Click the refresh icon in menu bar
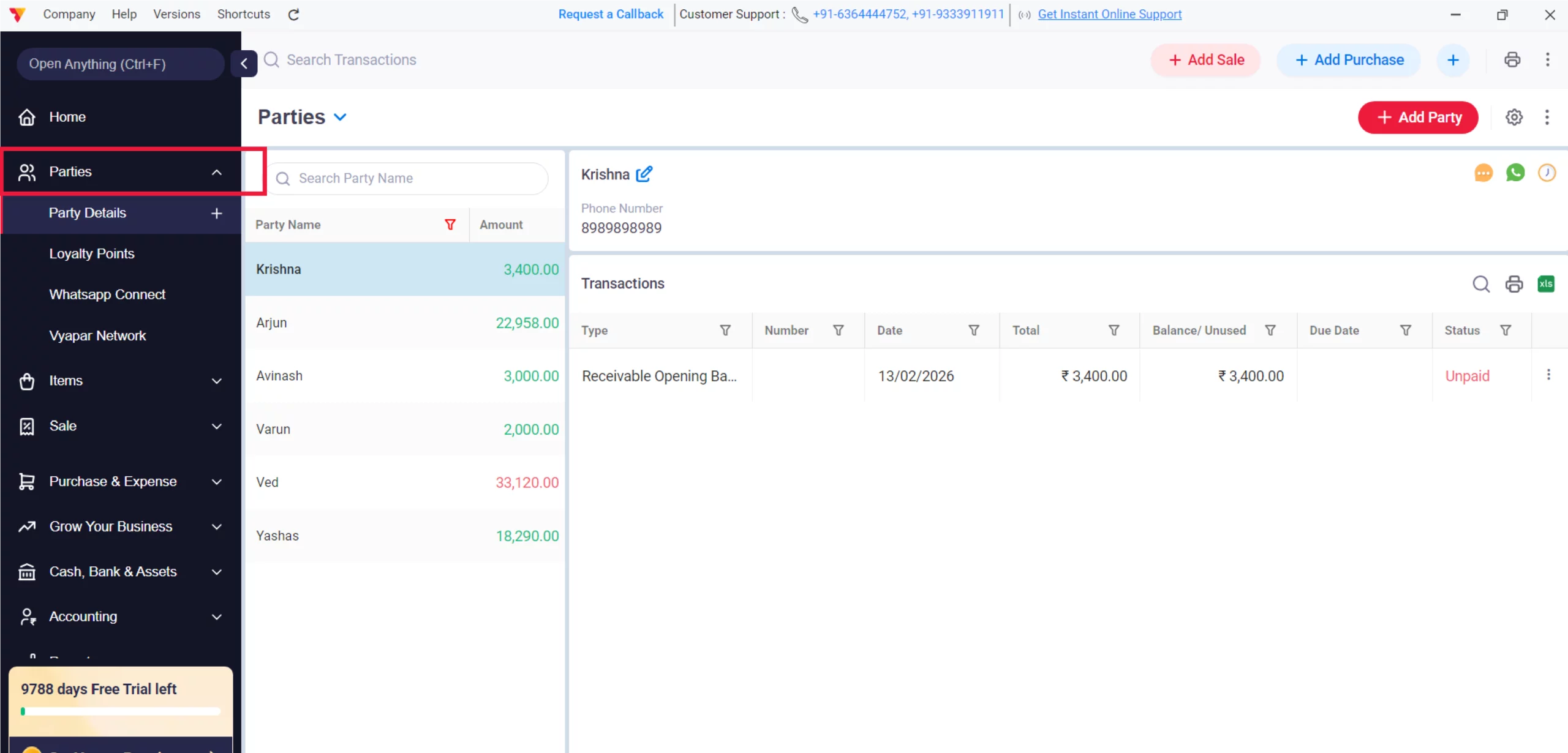The image size is (1568, 753). point(293,14)
